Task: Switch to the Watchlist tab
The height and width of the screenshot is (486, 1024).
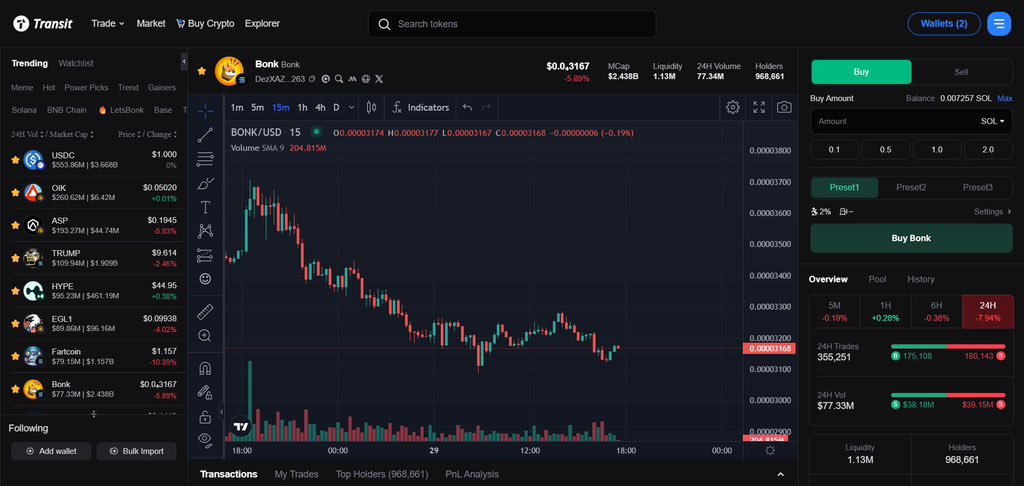Action: tap(76, 63)
